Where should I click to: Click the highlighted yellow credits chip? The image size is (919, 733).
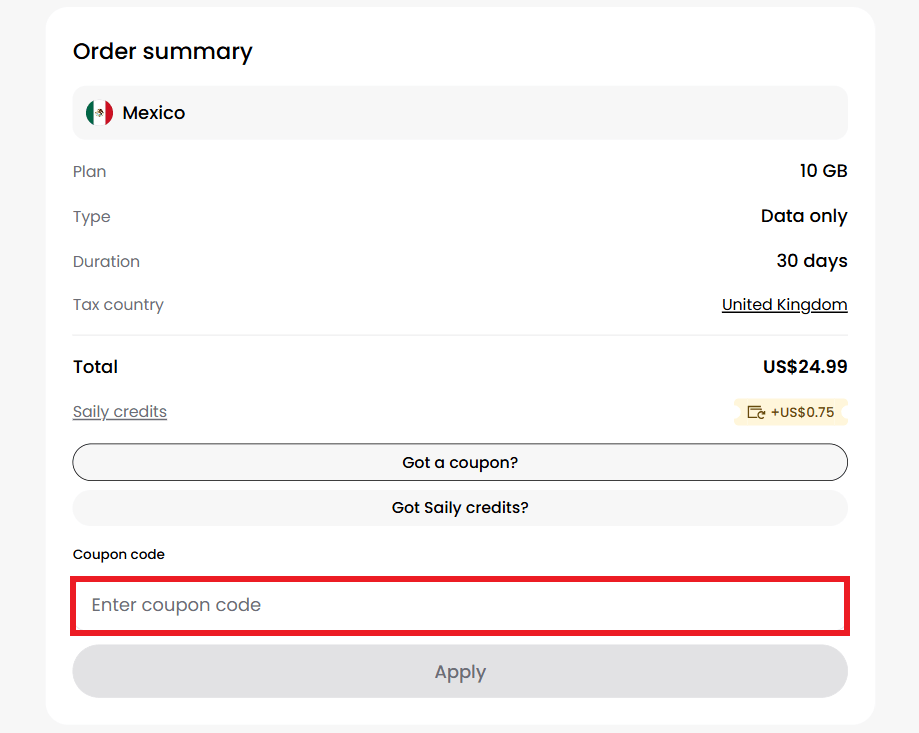[x=791, y=412]
